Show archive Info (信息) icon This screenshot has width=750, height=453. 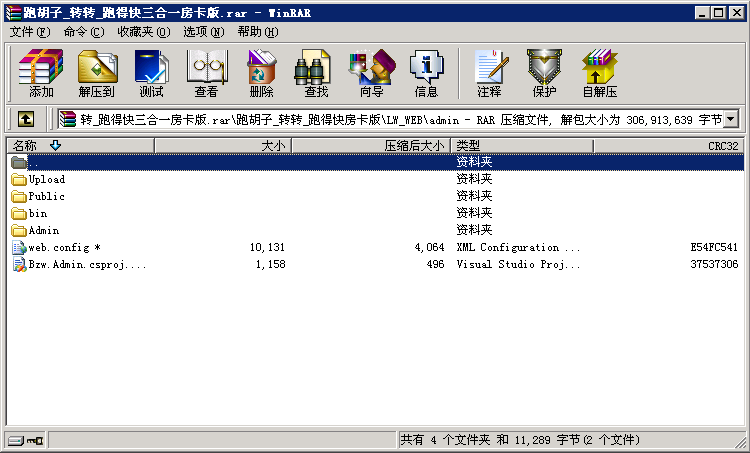426,74
